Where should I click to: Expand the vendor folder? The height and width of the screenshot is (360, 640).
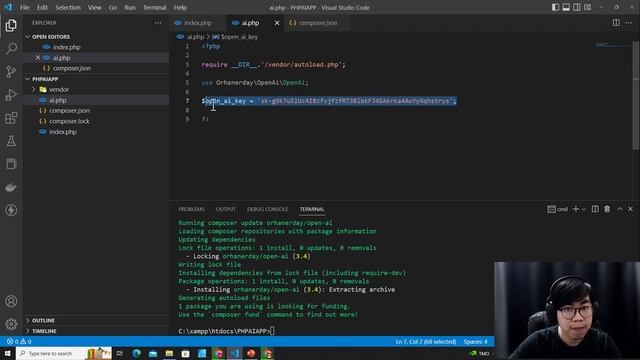[59, 89]
